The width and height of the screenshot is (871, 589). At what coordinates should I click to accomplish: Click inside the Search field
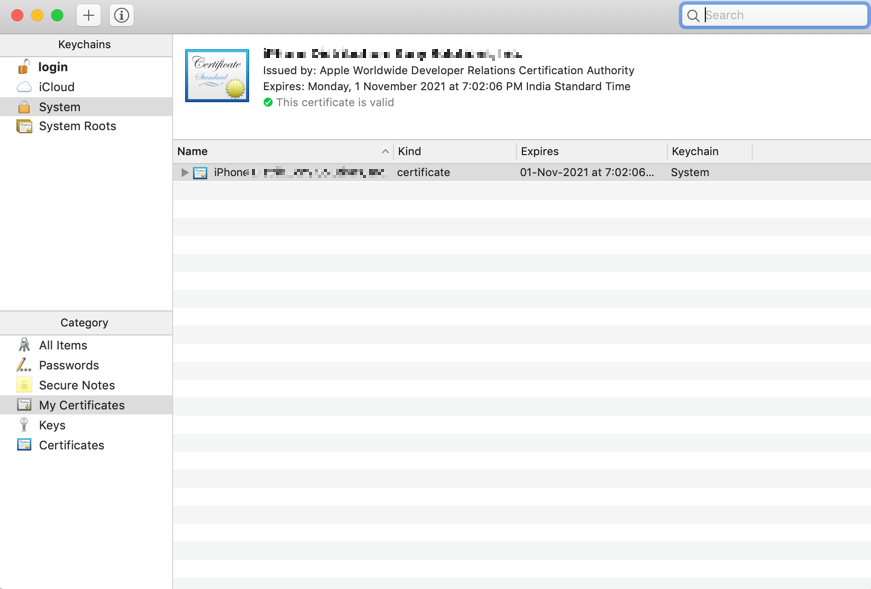pyautogui.click(x=775, y=15)
